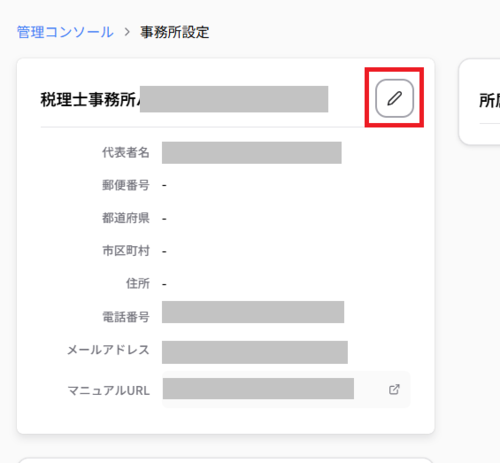Image resolution: width=500 pixels, height=463 pixels.
Task: Click the breadcrumb chevron separator
Action: [127, 32]
